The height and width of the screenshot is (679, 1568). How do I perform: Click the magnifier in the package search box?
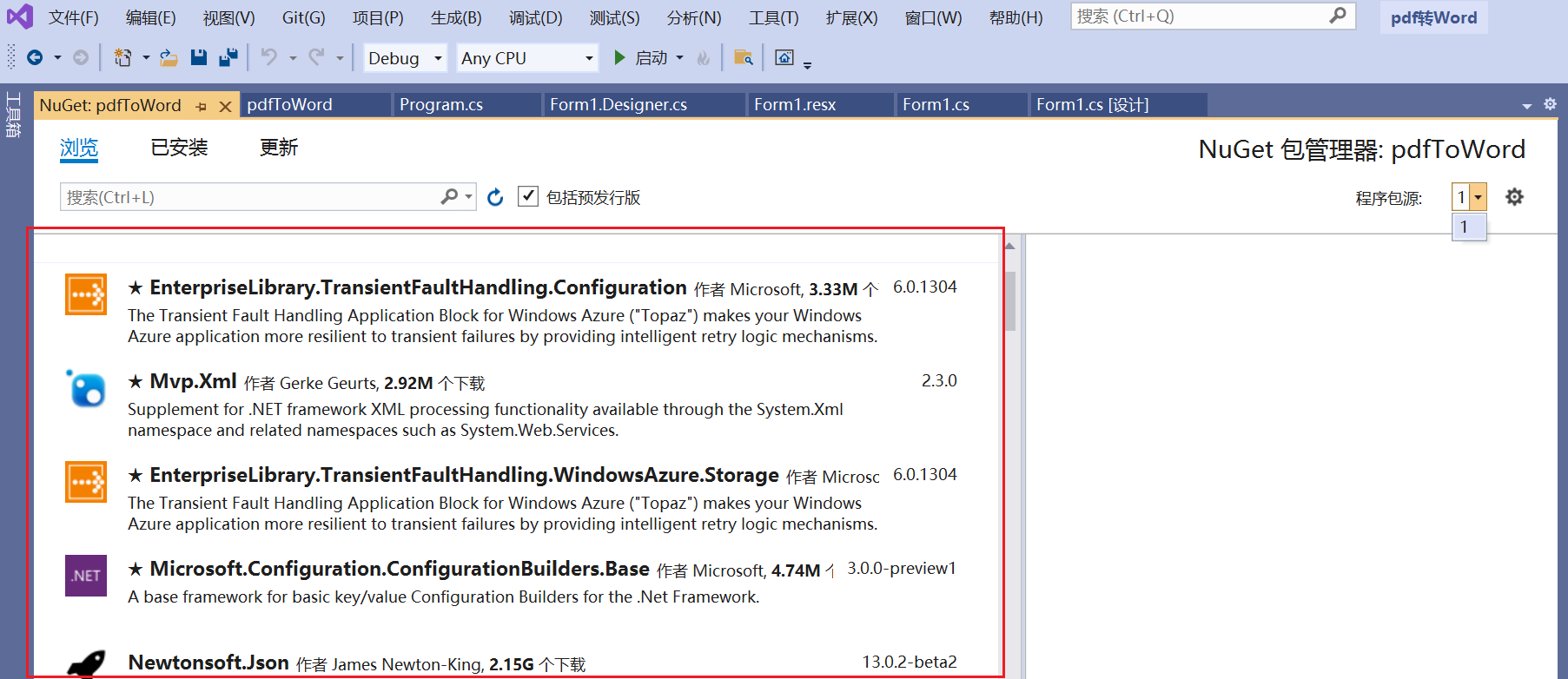[449, 197]
